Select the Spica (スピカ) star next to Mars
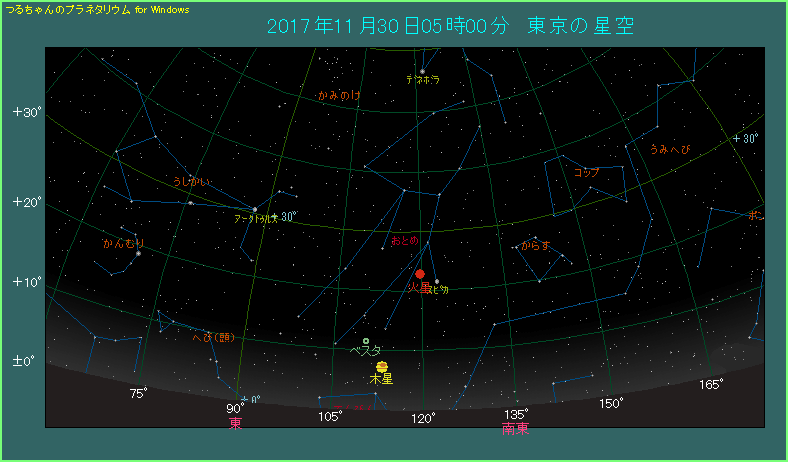 click(x=437, y=281)
